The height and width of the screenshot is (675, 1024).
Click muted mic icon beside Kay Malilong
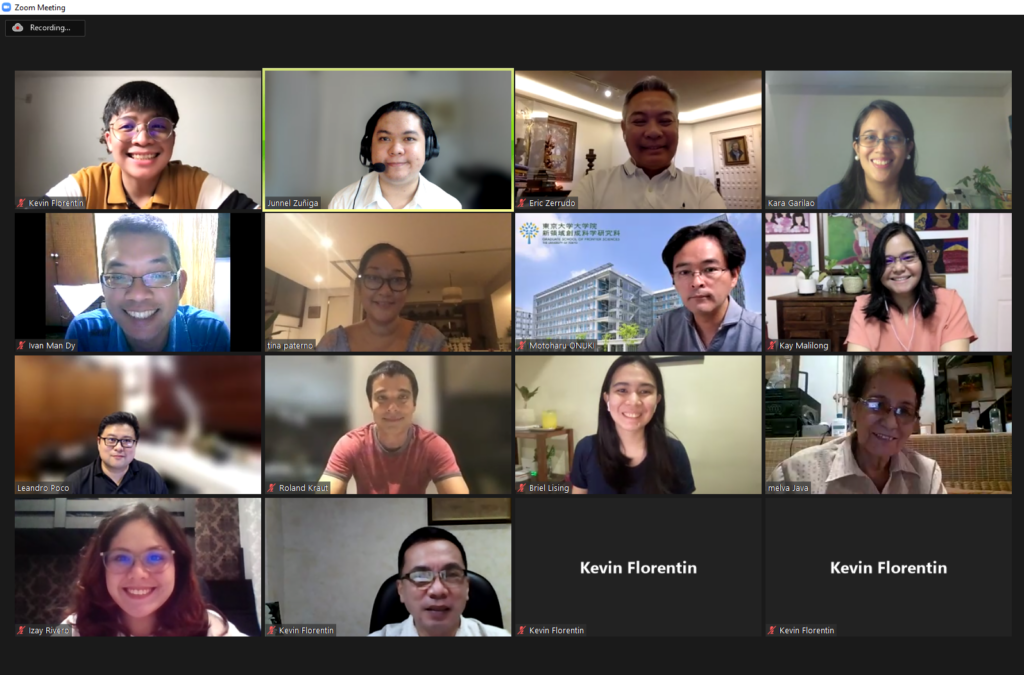[x=772, y=345]
